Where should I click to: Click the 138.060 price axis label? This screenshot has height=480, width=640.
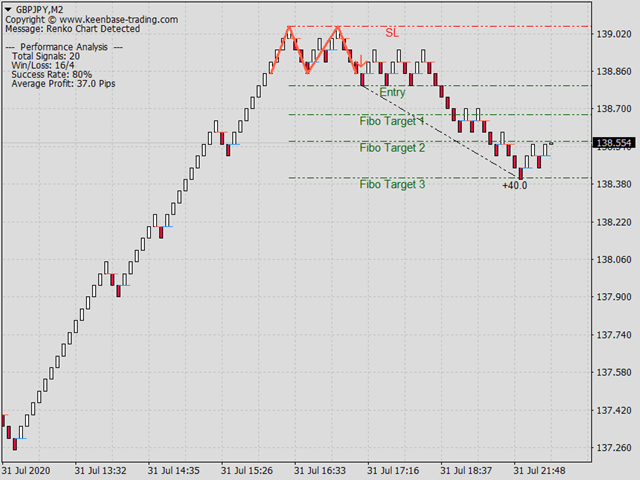(x=614, y=260)
